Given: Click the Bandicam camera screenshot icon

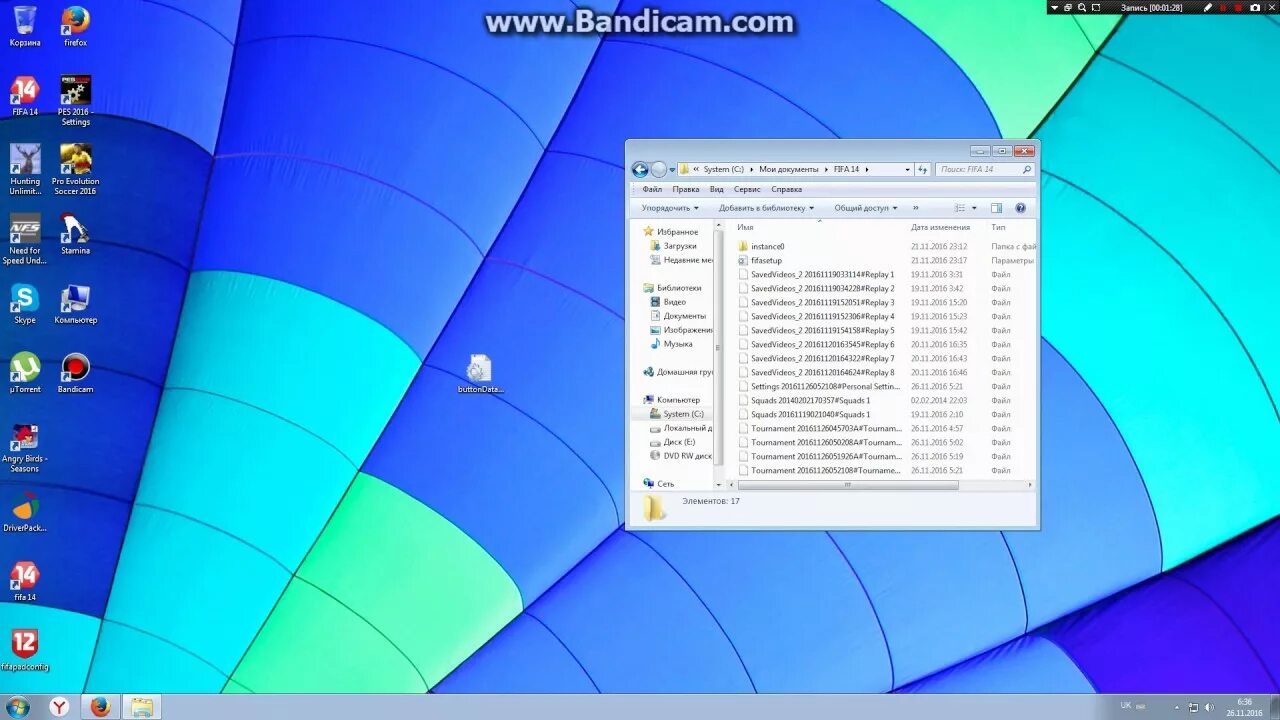Looking at the screenshot, I should point(1255,7).
